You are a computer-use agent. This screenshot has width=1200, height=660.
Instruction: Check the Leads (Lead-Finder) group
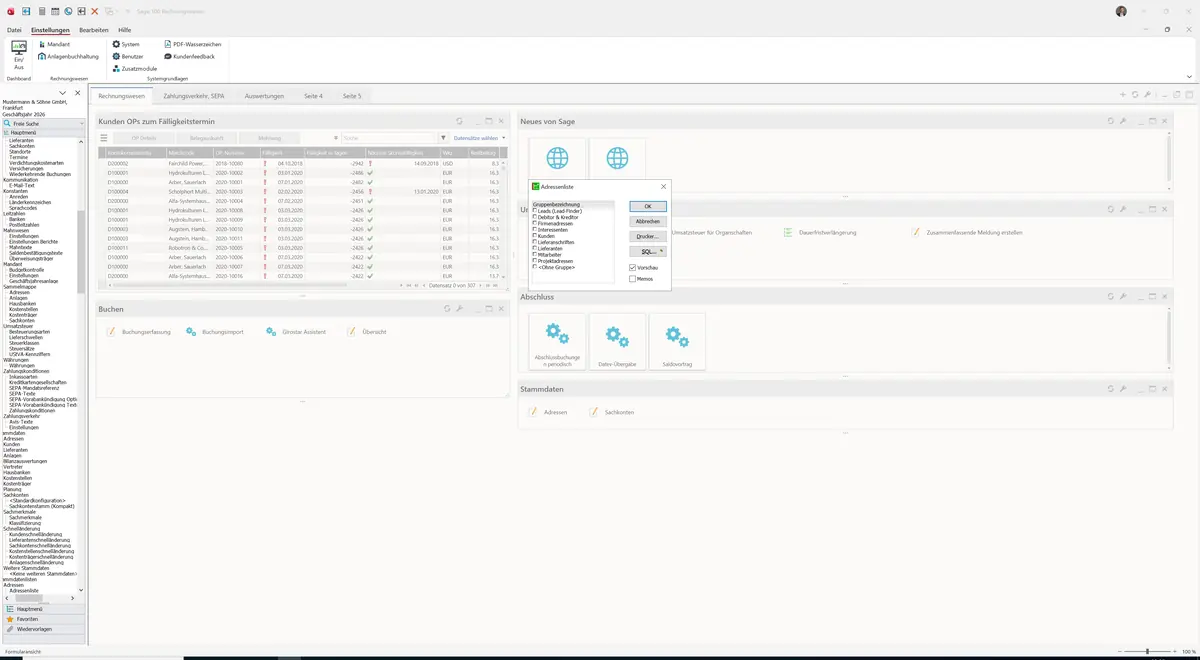535,211
